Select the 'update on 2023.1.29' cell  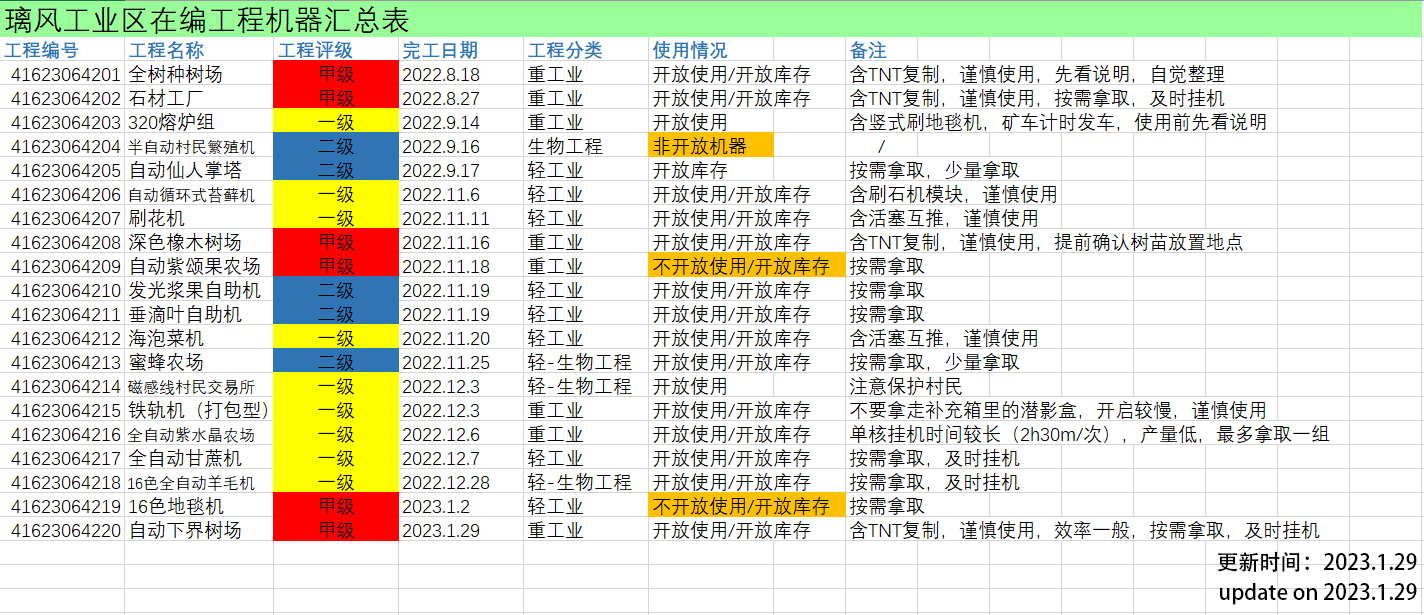[x=1316, y=592]
